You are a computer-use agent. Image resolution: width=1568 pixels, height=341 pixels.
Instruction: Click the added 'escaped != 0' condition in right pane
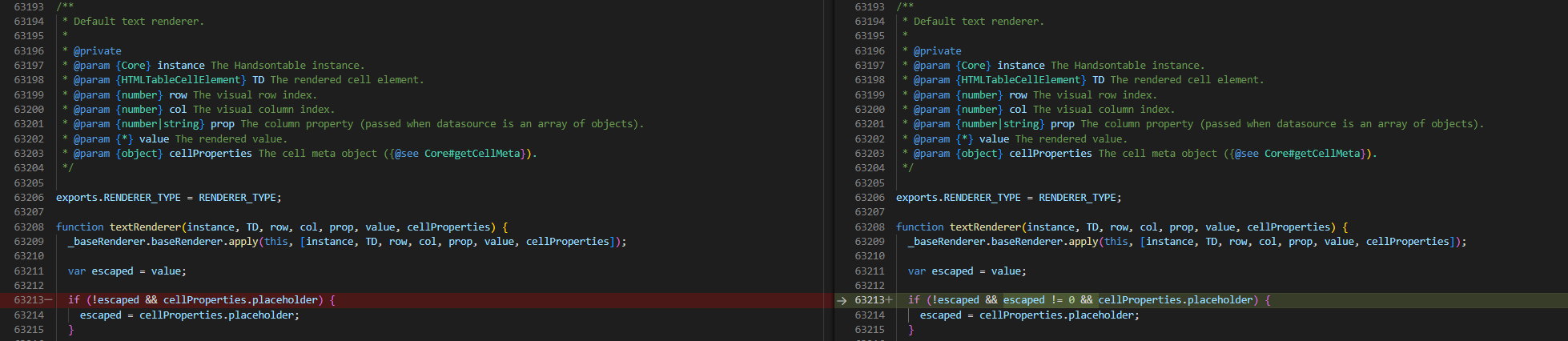click(1039, 300)
